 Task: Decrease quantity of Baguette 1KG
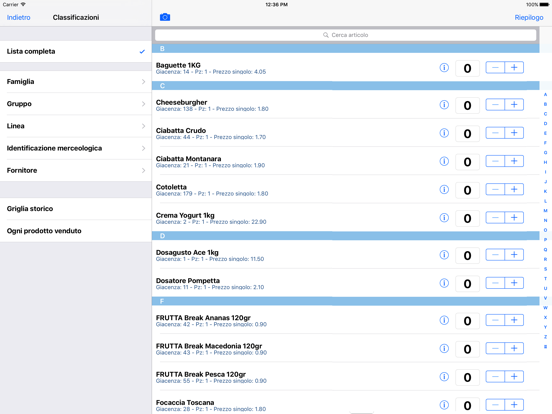coord(495,68)
